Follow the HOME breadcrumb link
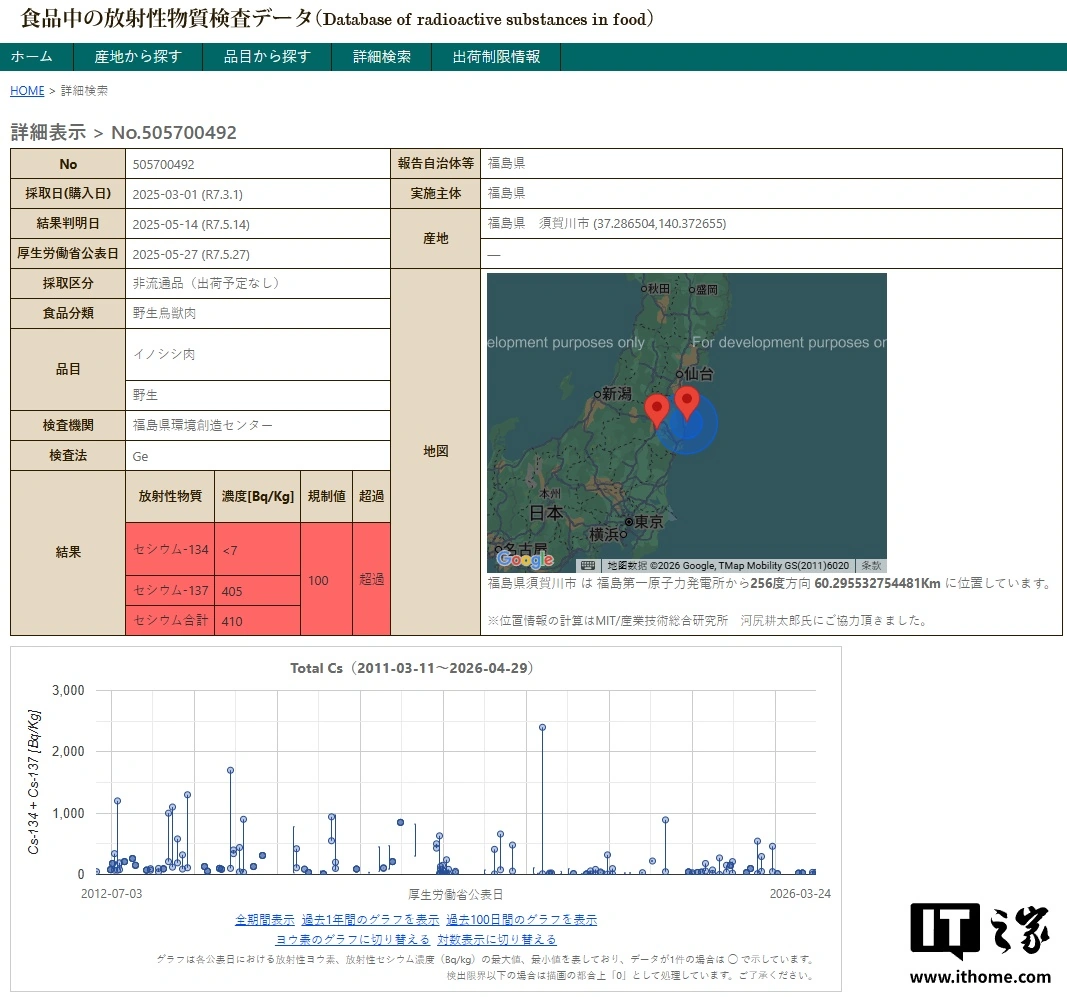This screenshot has height=997, width=1067. click(27, 91)
